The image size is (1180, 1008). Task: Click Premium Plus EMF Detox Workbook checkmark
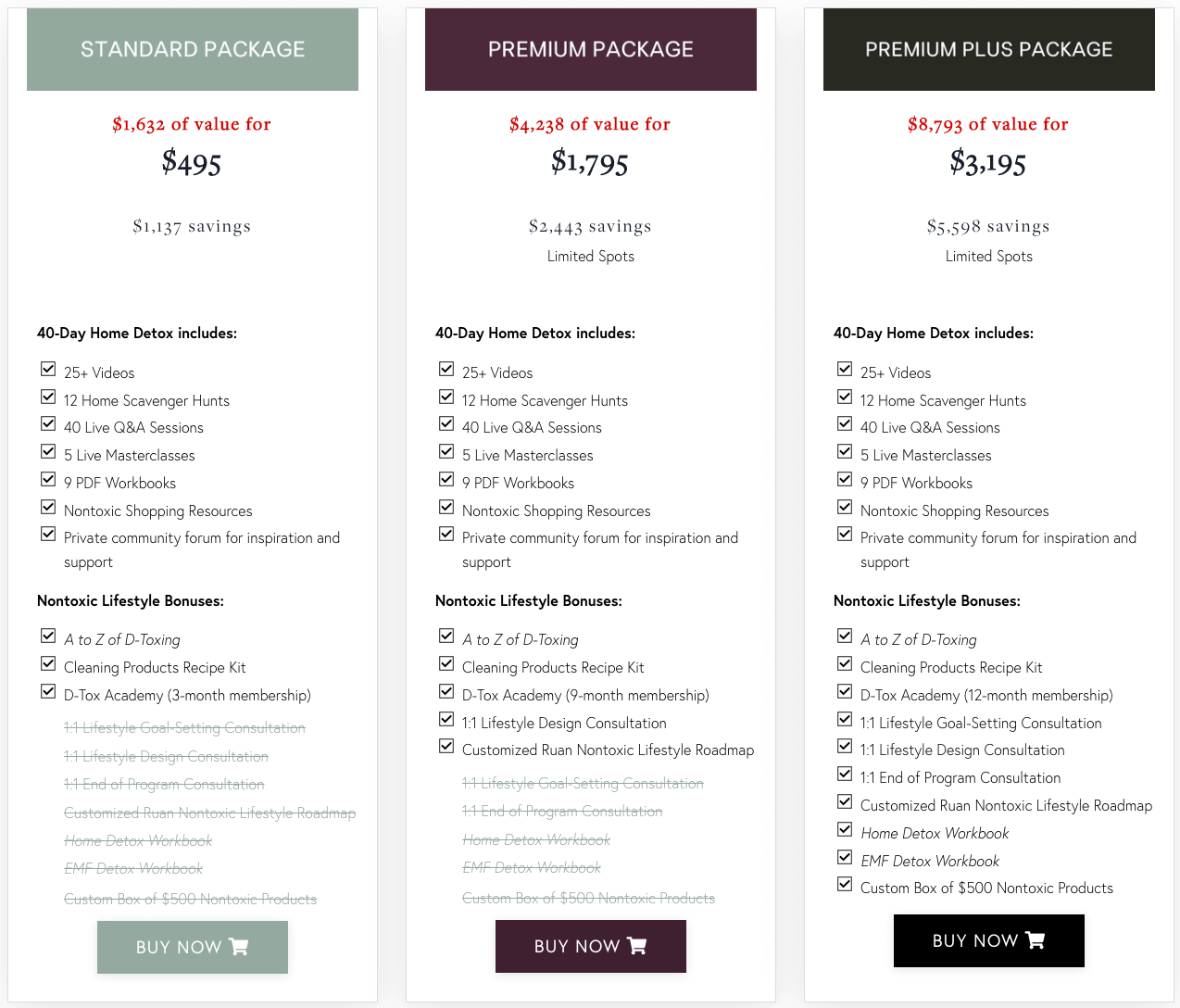[845, 858]
